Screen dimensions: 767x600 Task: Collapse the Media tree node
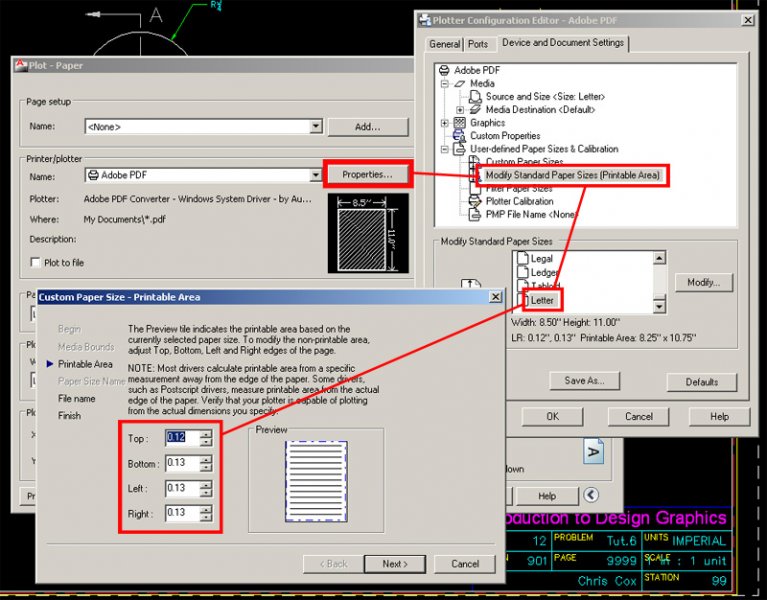444,84
